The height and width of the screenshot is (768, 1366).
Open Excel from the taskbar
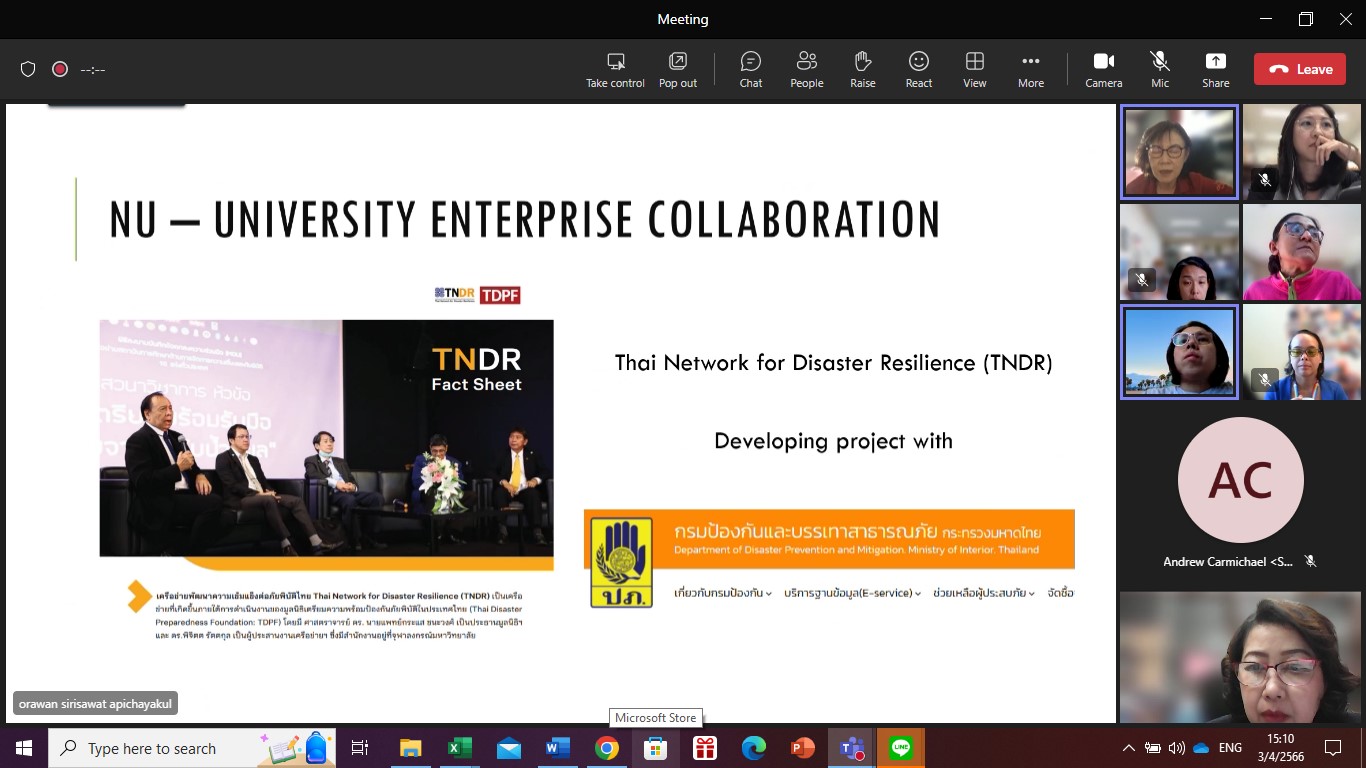coord(459,748)
